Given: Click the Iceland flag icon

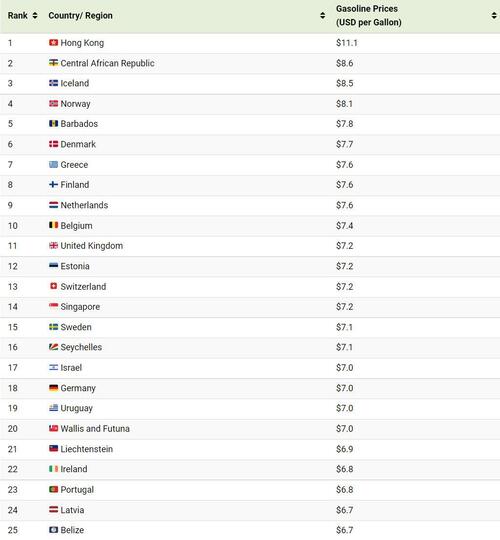Looking at the screenshot, I should [53, 83].
